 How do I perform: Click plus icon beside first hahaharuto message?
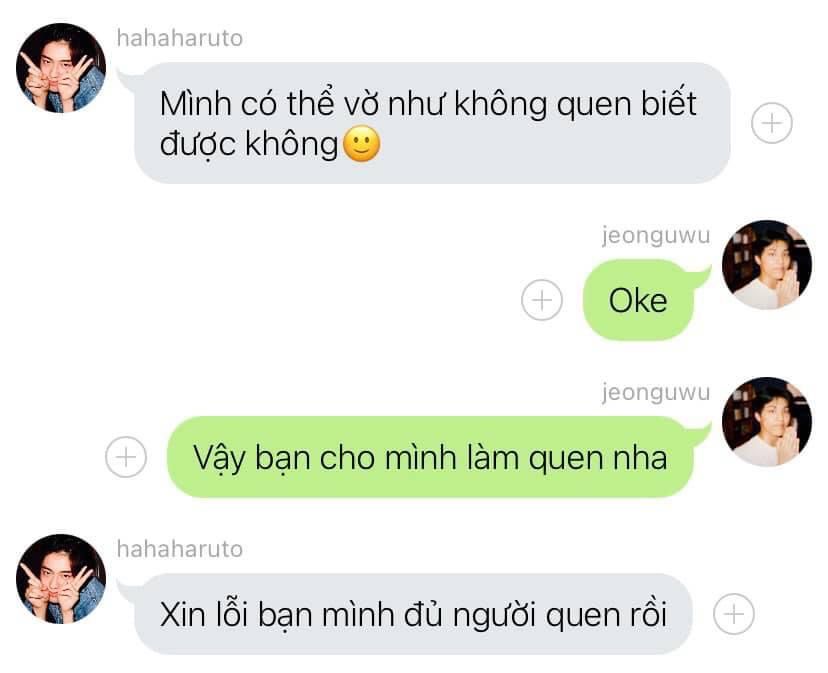point(771,123)
